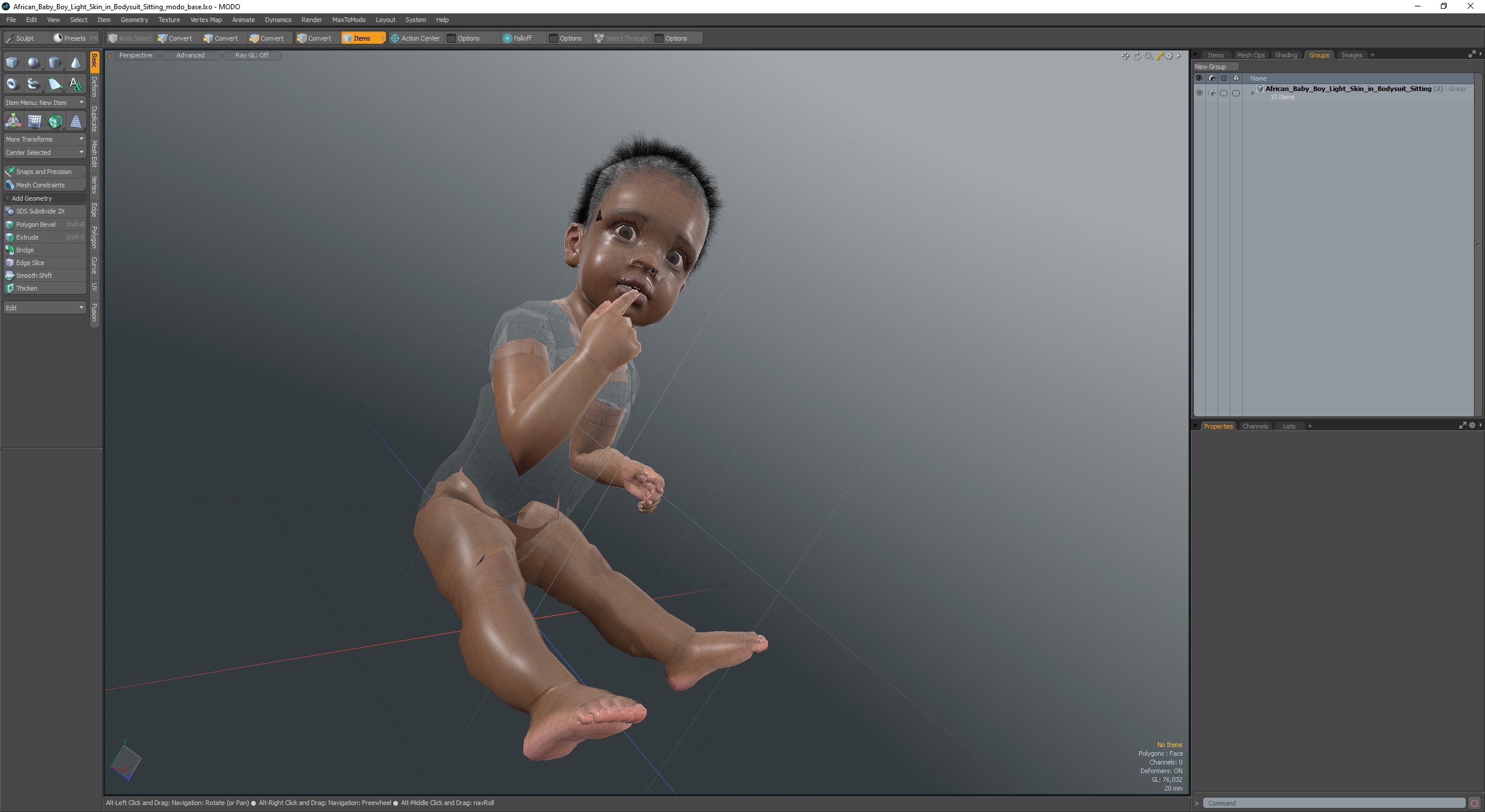
Task: Activate the Polygon Bevel tool
Action: pyautogui.click(x=45, y=224)
